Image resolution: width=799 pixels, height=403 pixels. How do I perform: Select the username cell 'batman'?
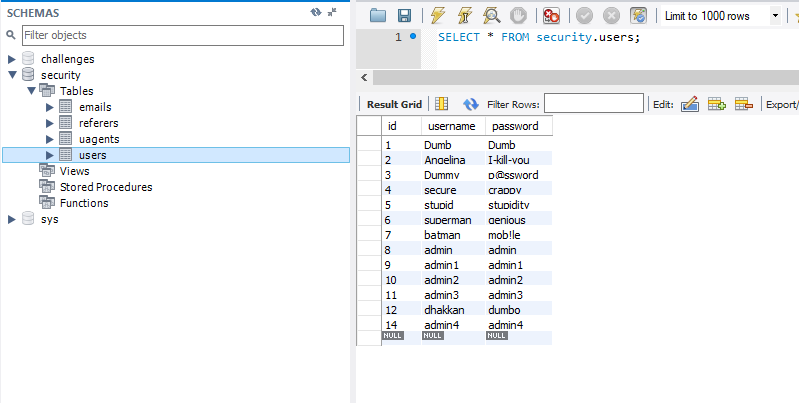[454, 235]
